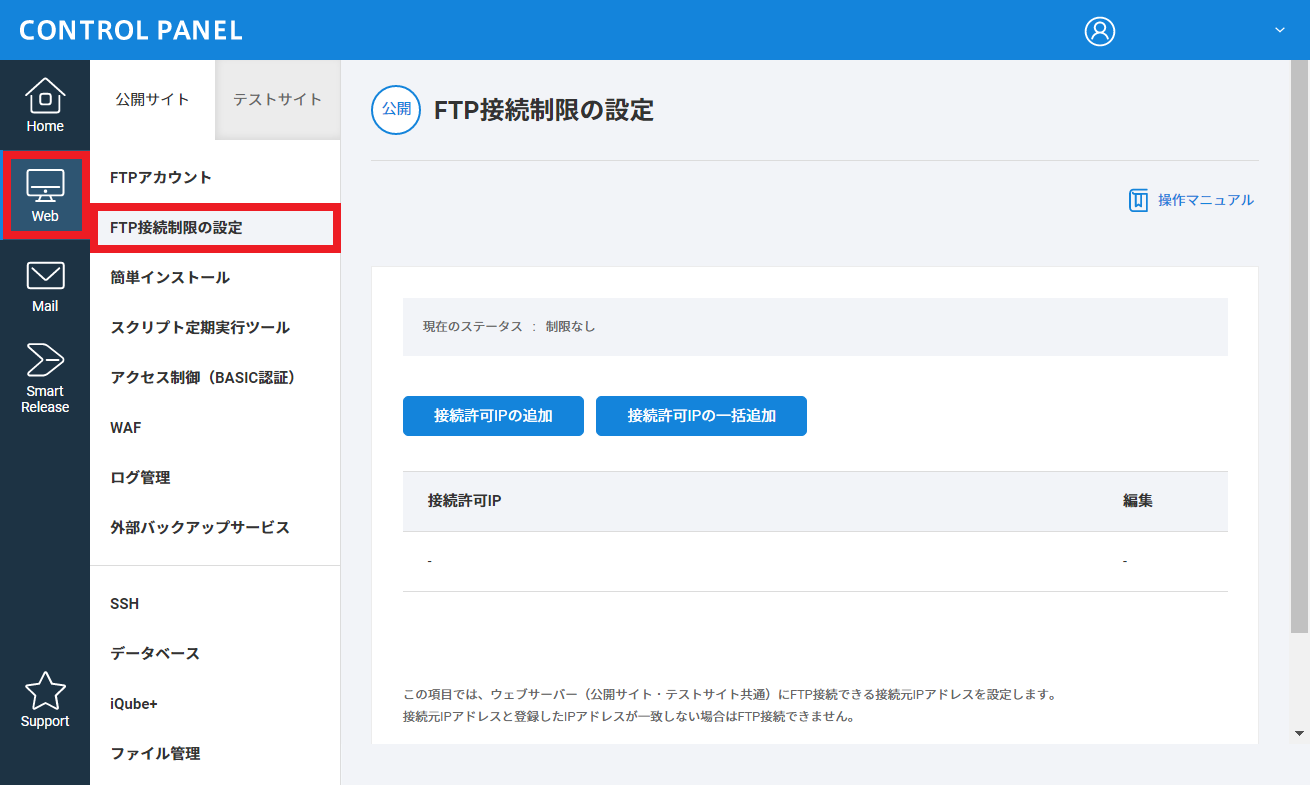Viewport: 1310px width, 785px height.
Task: Switch to the テストサイト tab
Action: pyautogui.click(x=277, y=100)
